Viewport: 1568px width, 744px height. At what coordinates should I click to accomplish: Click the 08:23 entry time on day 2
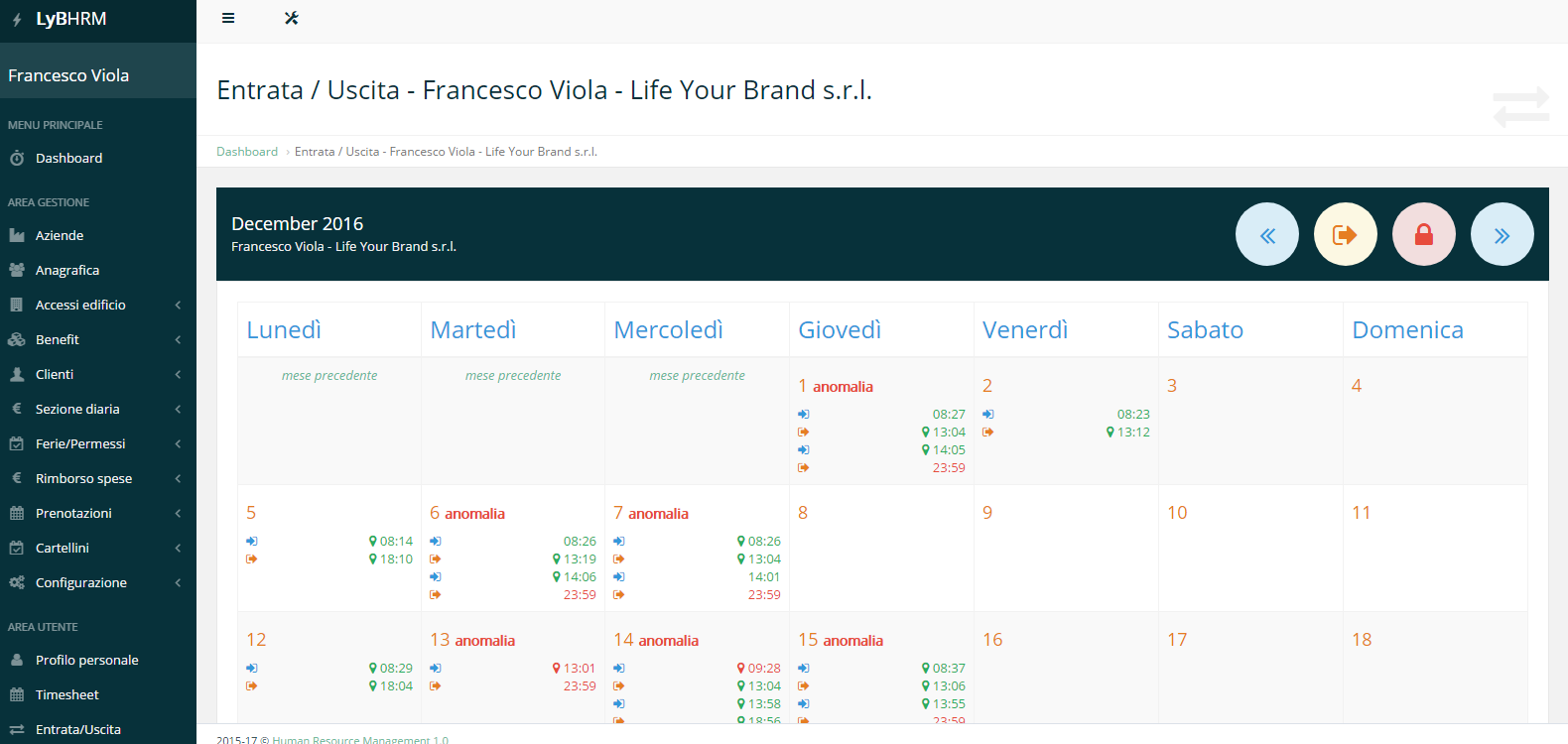click(1133, 414)
